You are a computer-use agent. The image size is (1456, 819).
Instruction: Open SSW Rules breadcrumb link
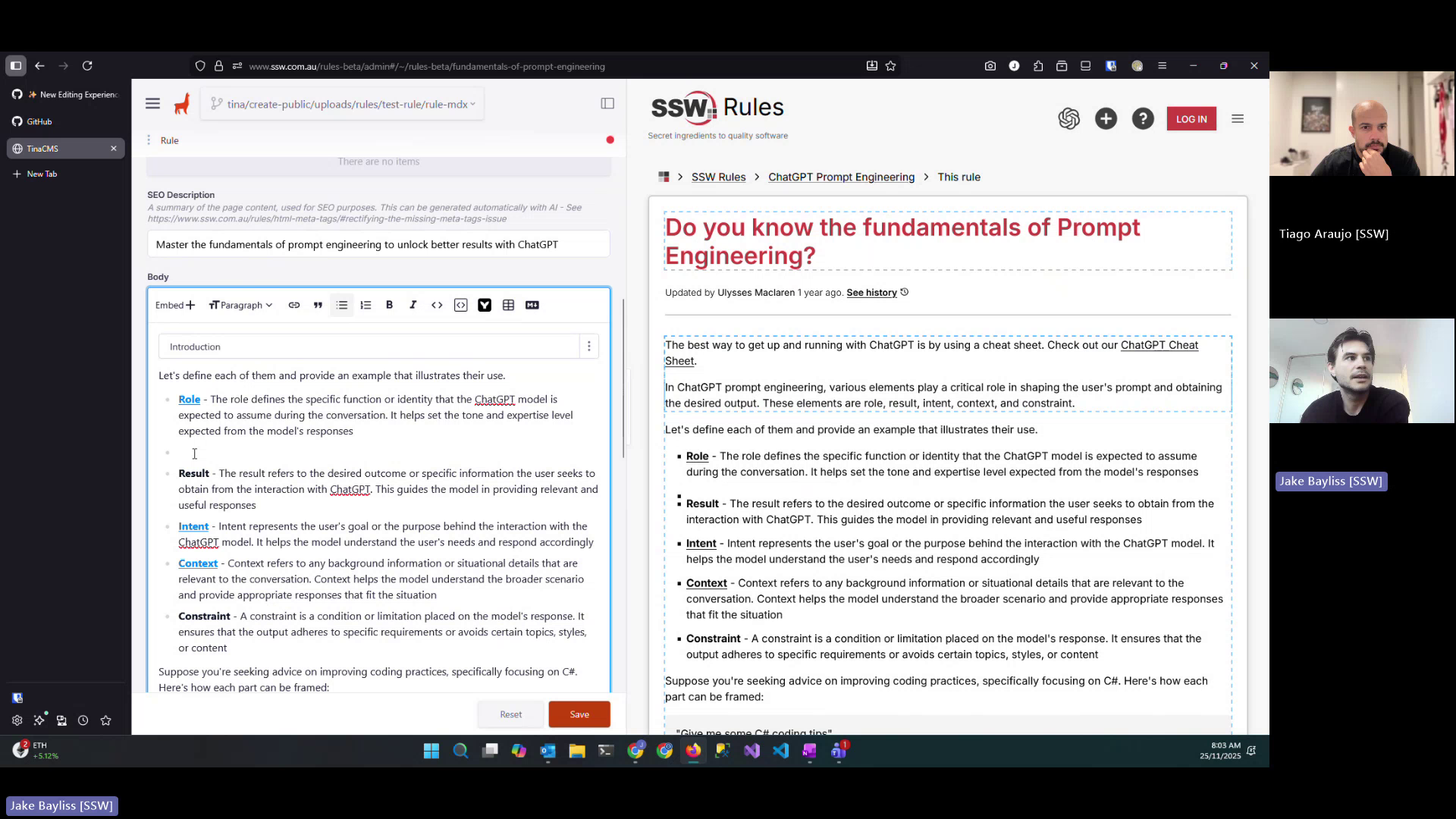(718, 177)
